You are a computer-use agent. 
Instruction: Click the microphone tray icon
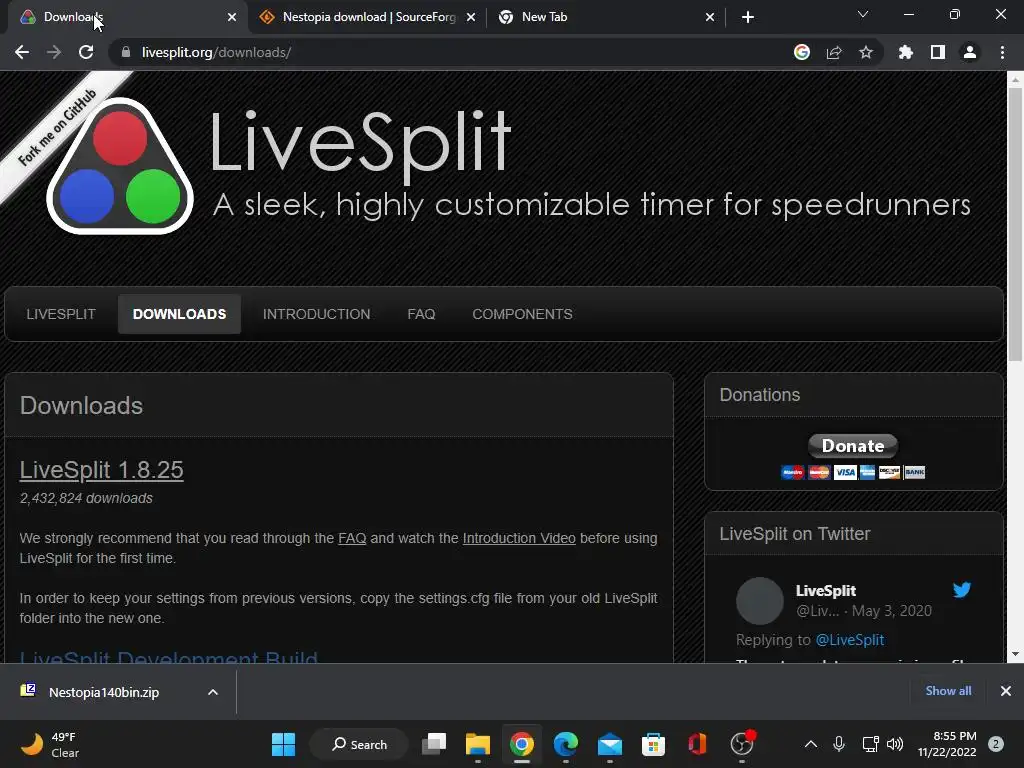[x=839, y=744]
